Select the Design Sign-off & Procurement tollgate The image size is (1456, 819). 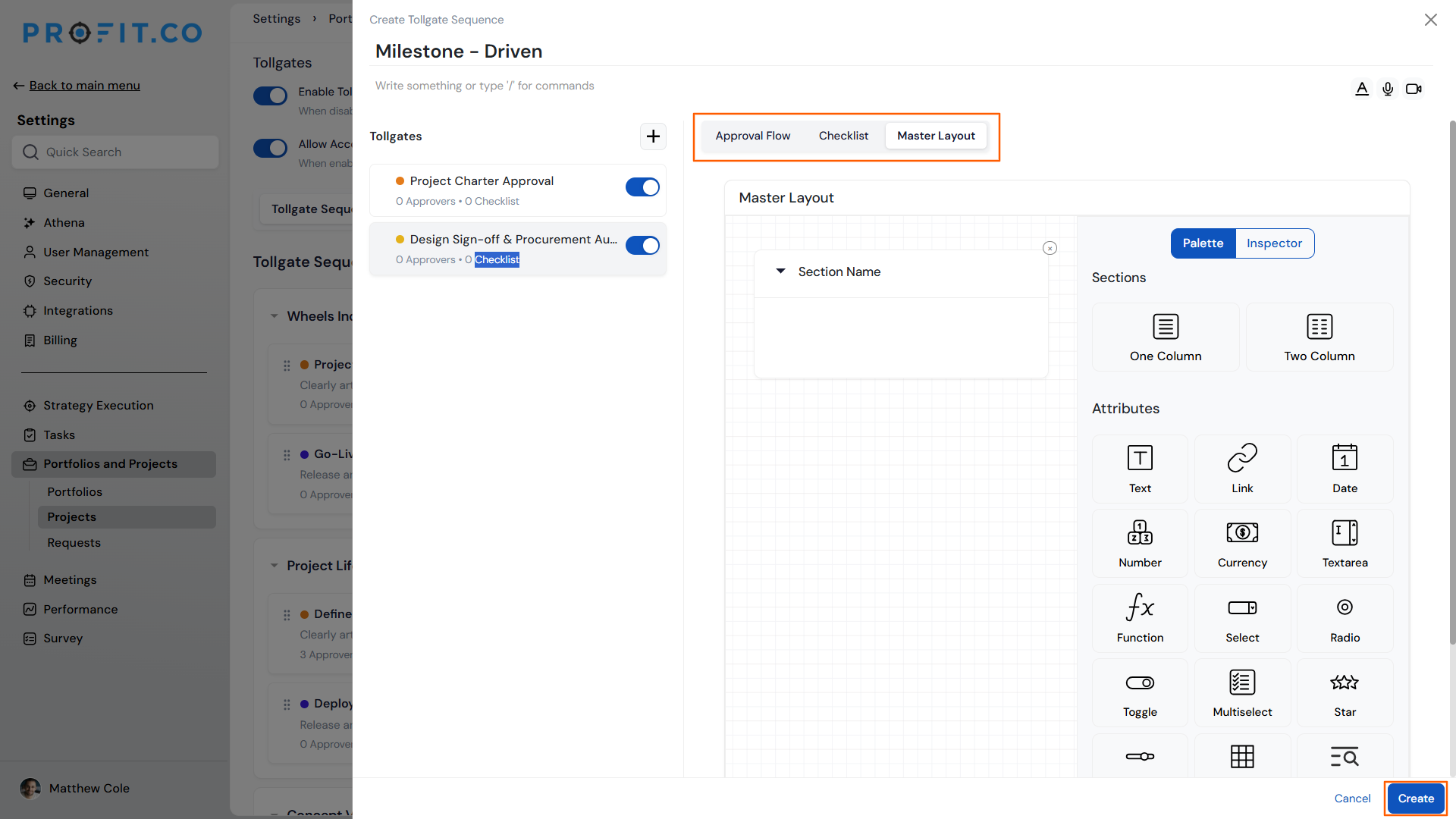517,249
